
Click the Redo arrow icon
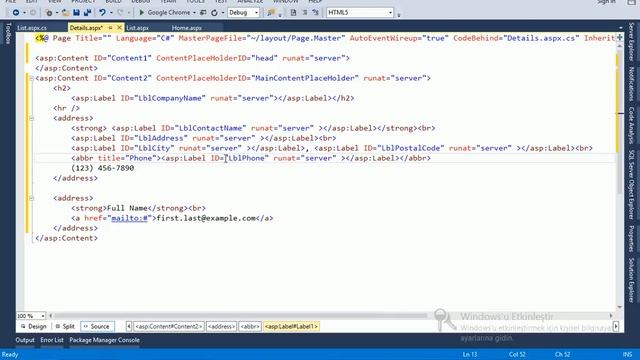click(x=120, y=13)
